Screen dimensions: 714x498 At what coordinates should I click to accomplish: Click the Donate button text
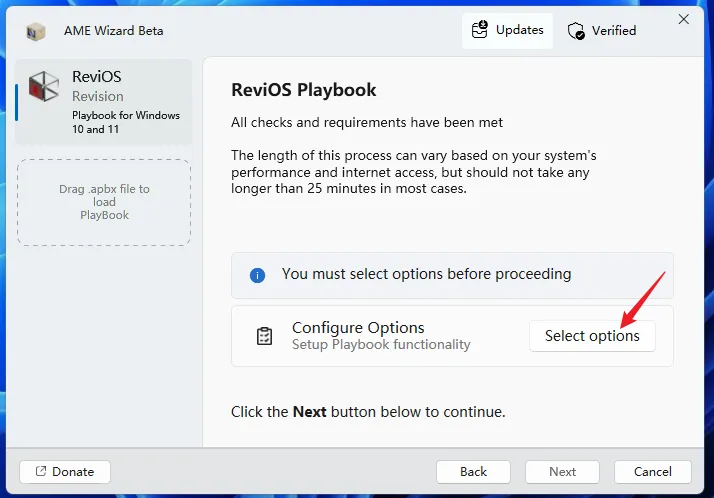tap(73, 472)
